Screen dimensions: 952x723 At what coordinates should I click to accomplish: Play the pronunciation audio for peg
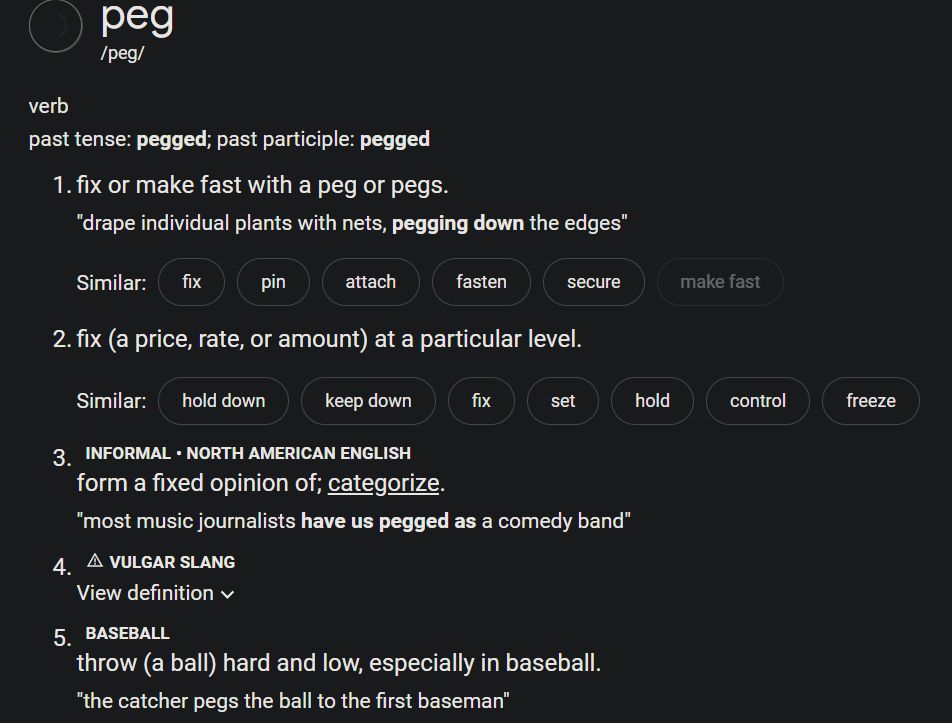point(55,26)
